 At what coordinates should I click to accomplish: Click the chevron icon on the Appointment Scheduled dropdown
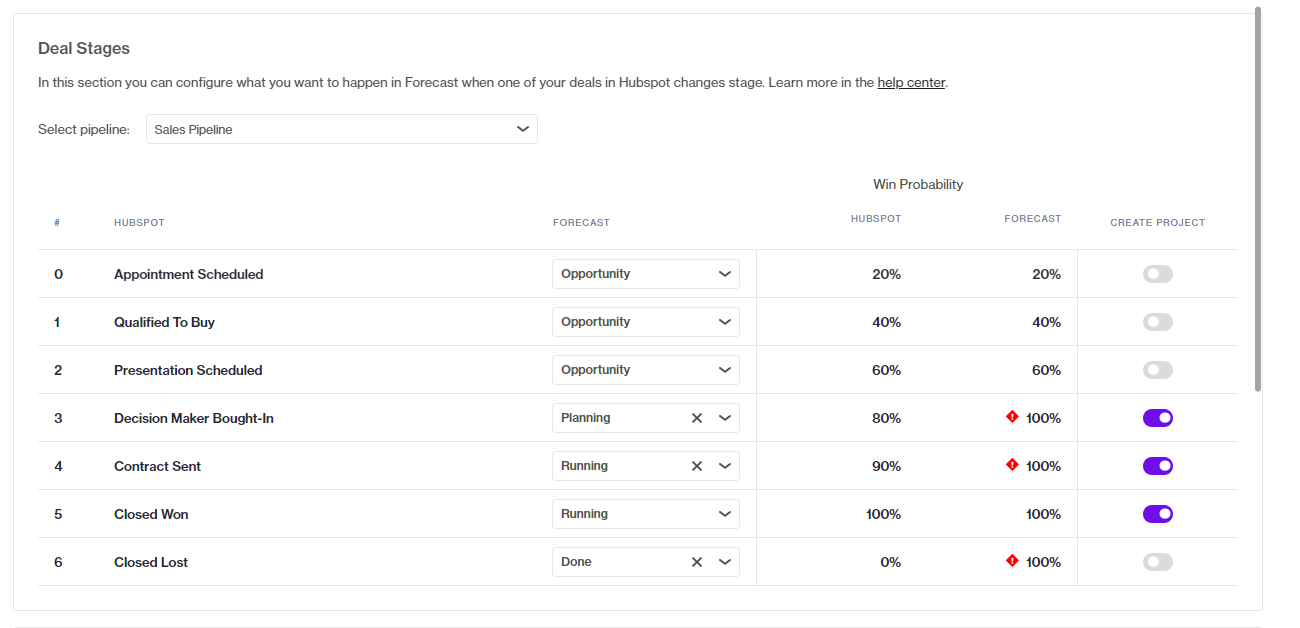coord(724,273)
